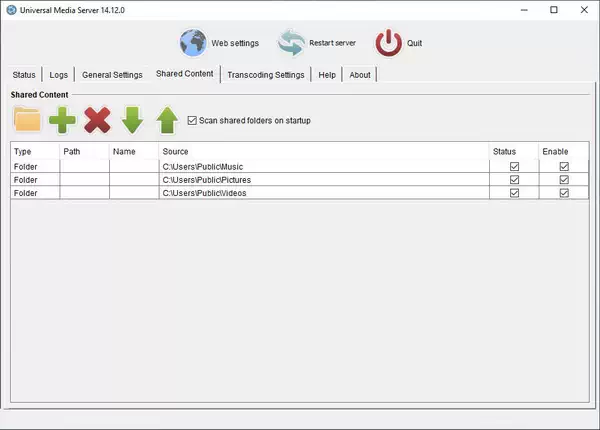Viewport: 600px width, 430px height.
Task: Toggle Enable checkbox for Pictures folder
Action: click(564, 180)
